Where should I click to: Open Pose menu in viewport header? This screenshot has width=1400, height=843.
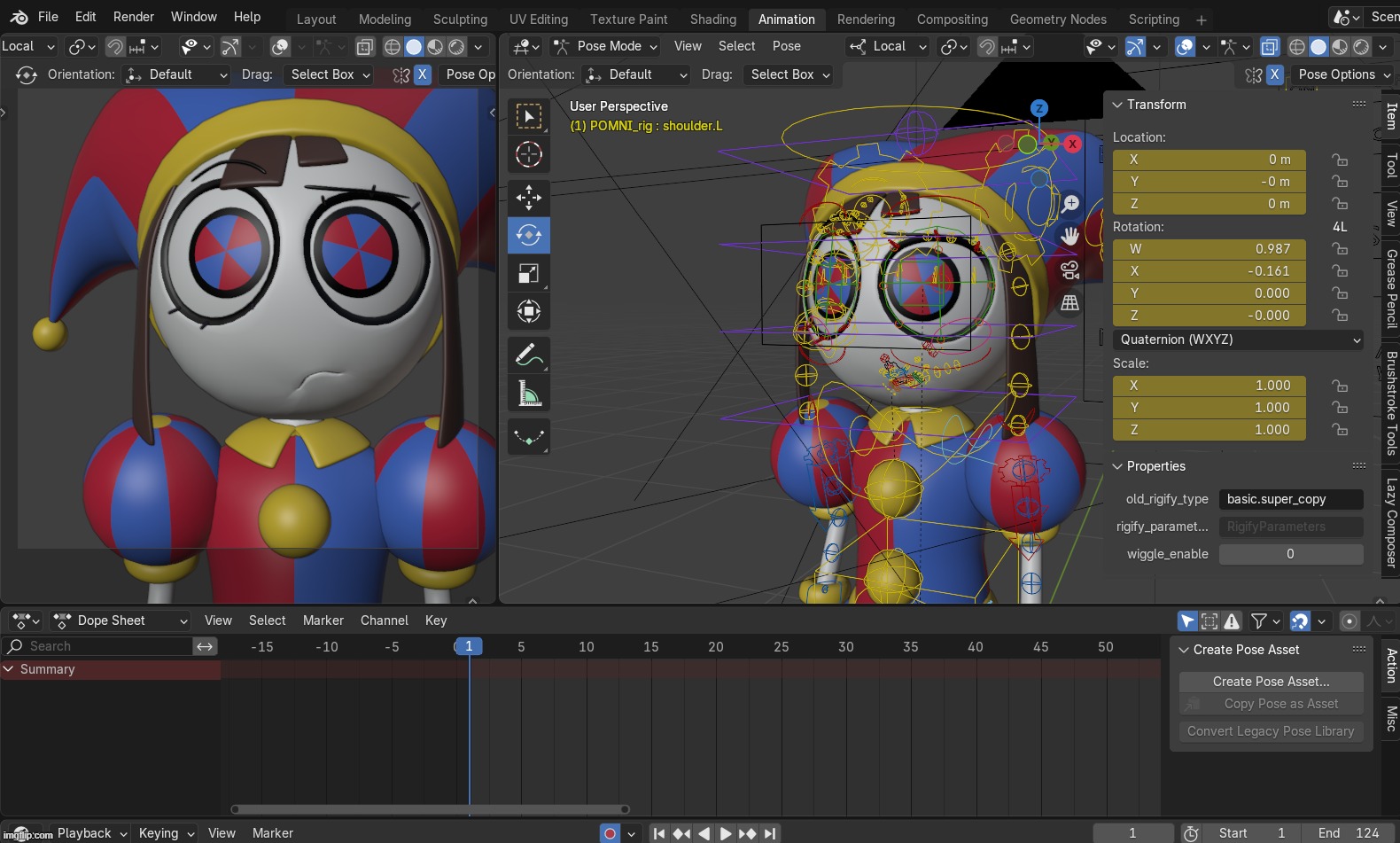pyautogui.click(x=786, y=46)
